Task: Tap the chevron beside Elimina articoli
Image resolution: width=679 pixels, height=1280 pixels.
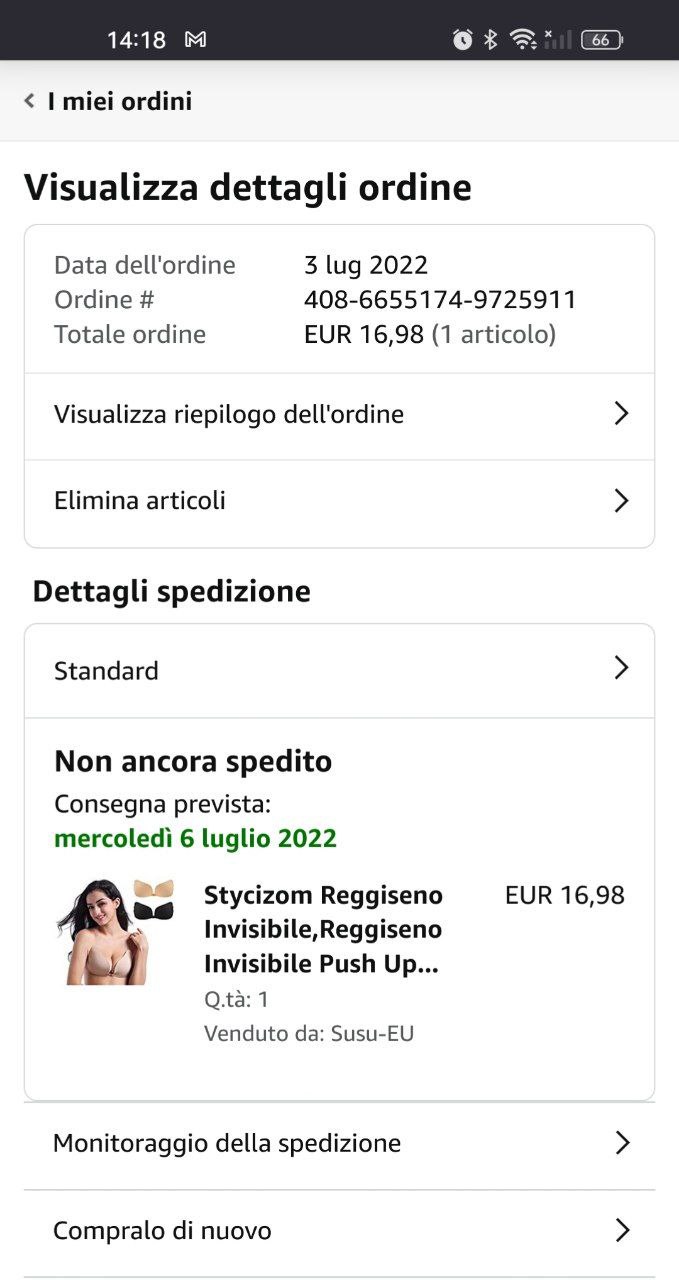Action: (621, 500)
